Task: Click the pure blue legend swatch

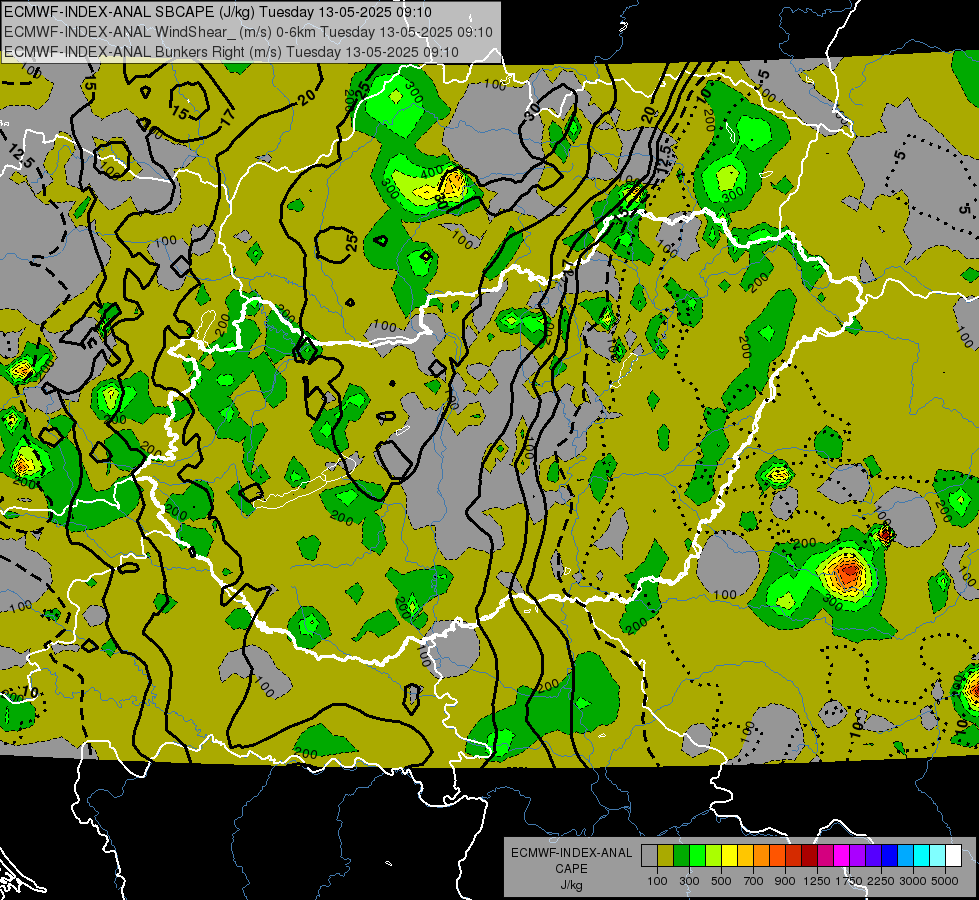Action: [x=890, y=856]
